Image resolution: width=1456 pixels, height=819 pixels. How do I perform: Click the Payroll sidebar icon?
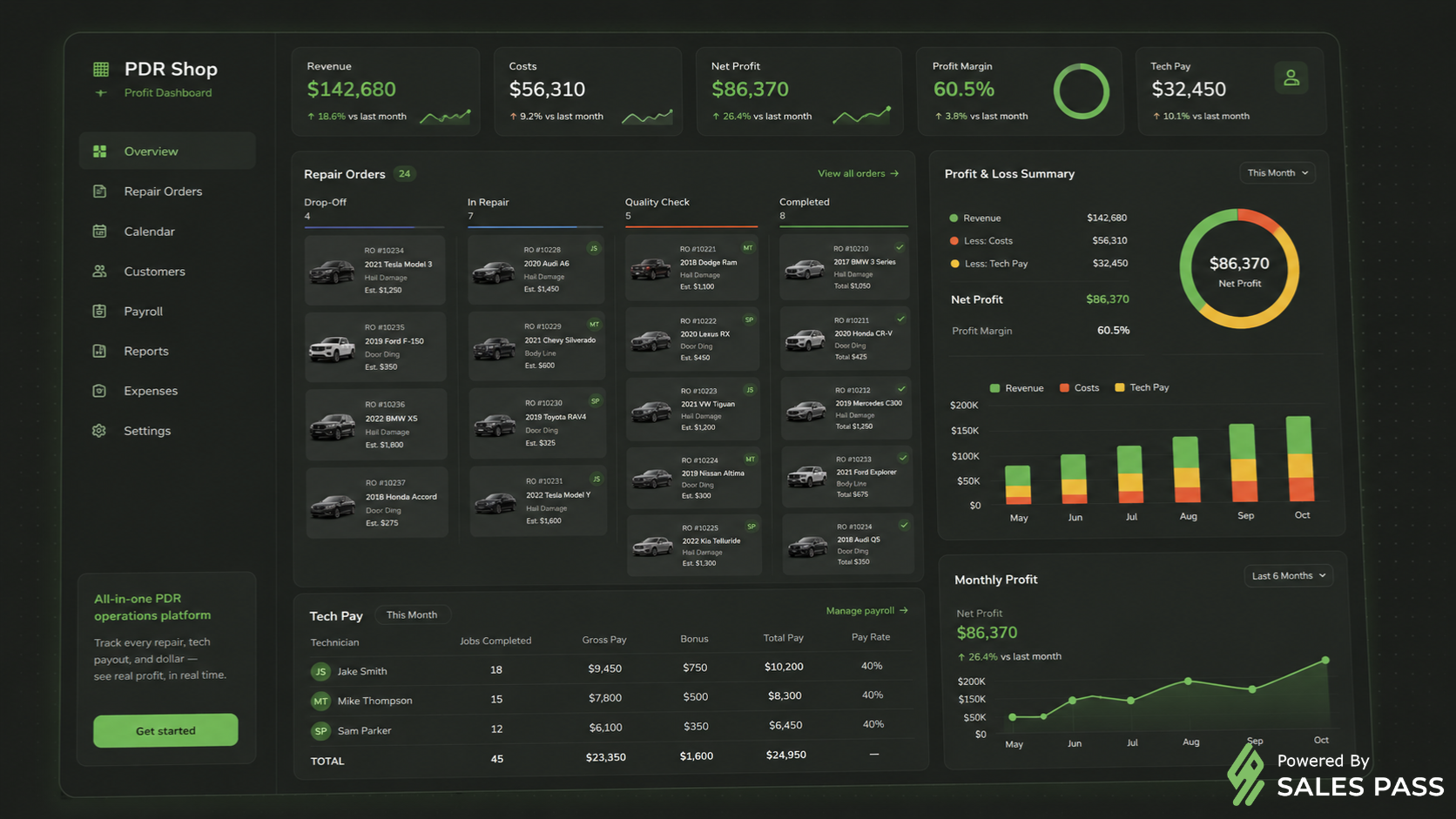(100, 312)
